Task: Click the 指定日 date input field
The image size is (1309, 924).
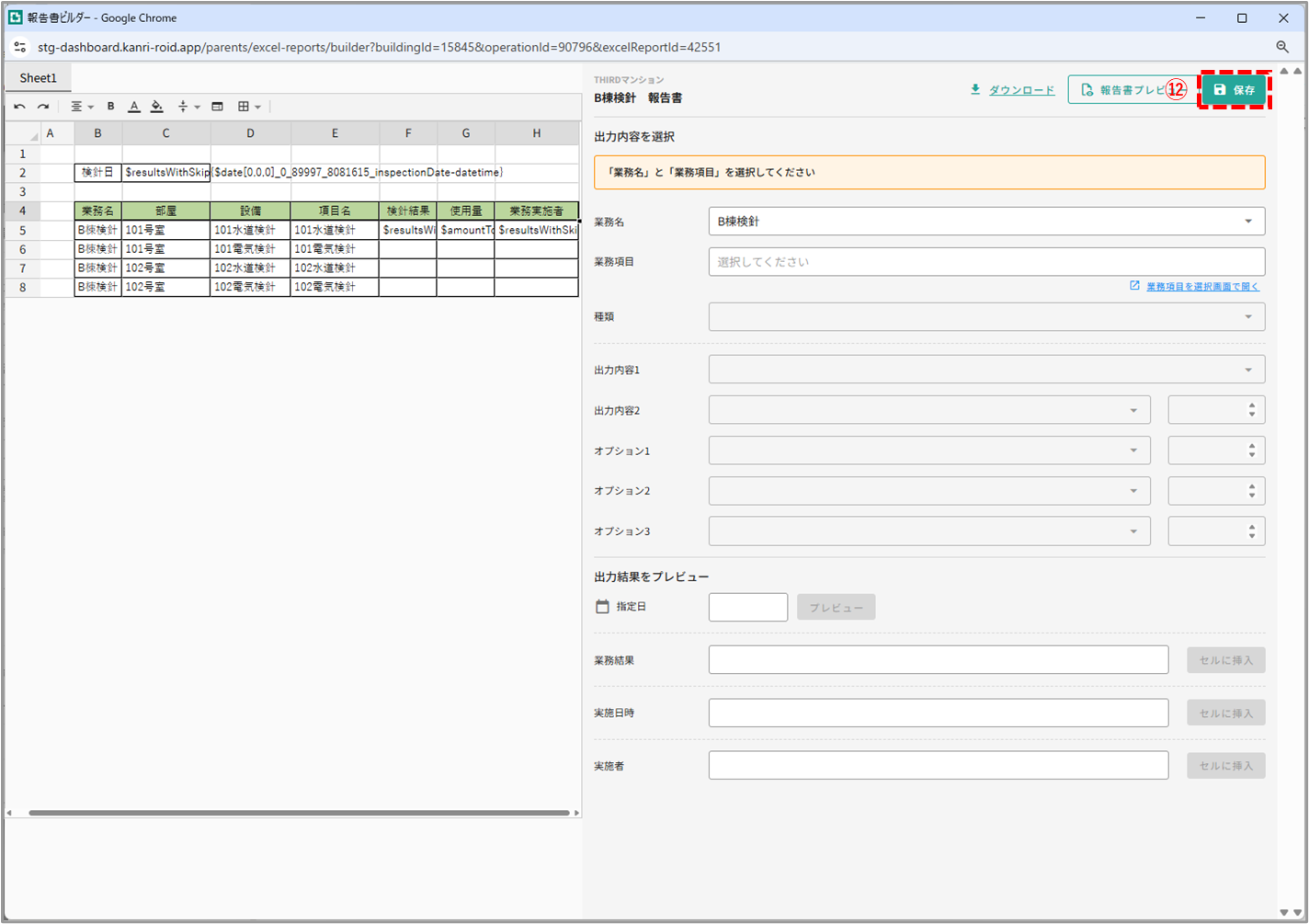Action: (748, 607)
